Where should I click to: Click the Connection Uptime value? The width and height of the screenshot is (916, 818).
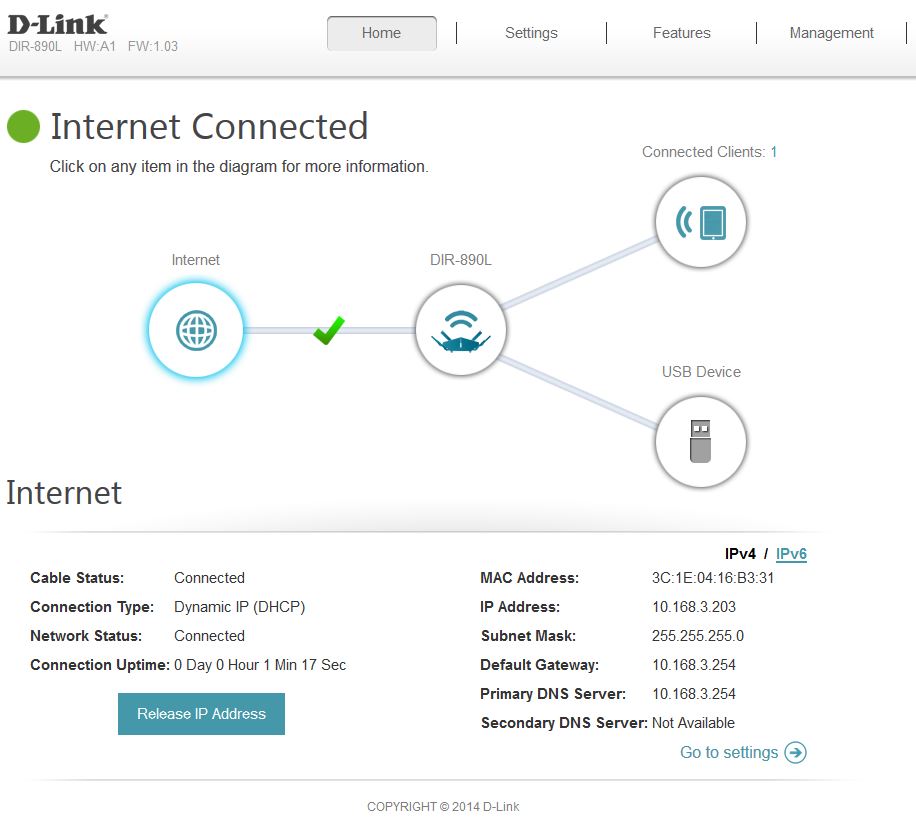pyautogui.click(x=260, y=665)
